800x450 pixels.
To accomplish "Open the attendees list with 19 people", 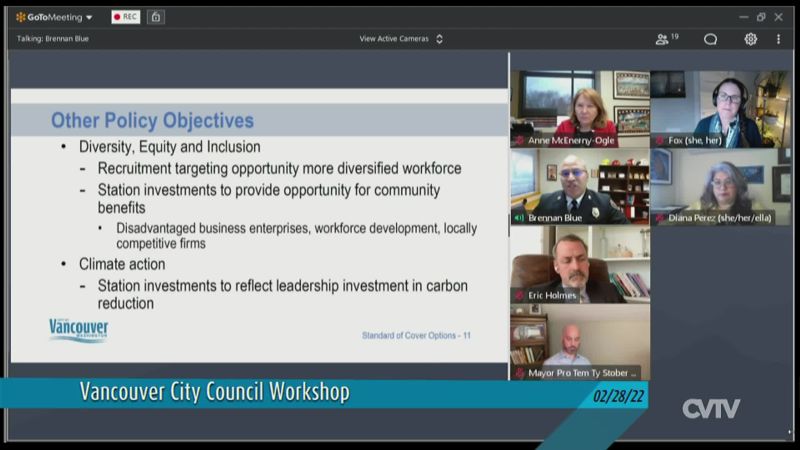I will pos(666,39).
